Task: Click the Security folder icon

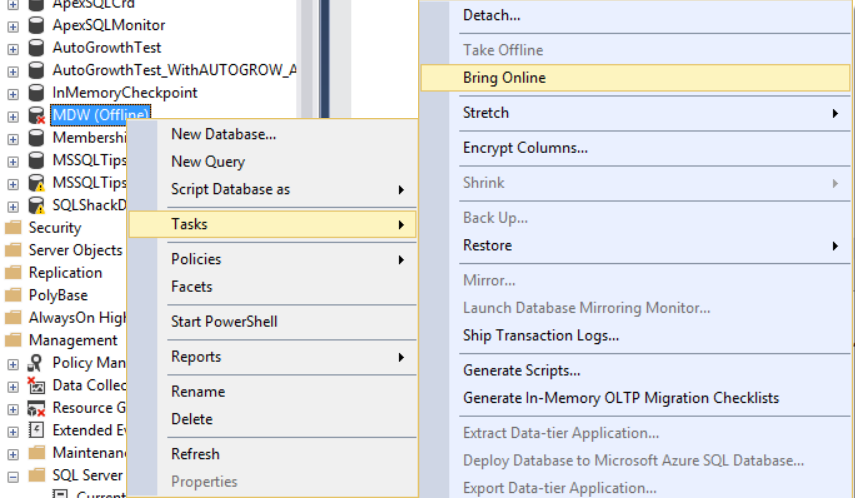Action: pos(13,228)
